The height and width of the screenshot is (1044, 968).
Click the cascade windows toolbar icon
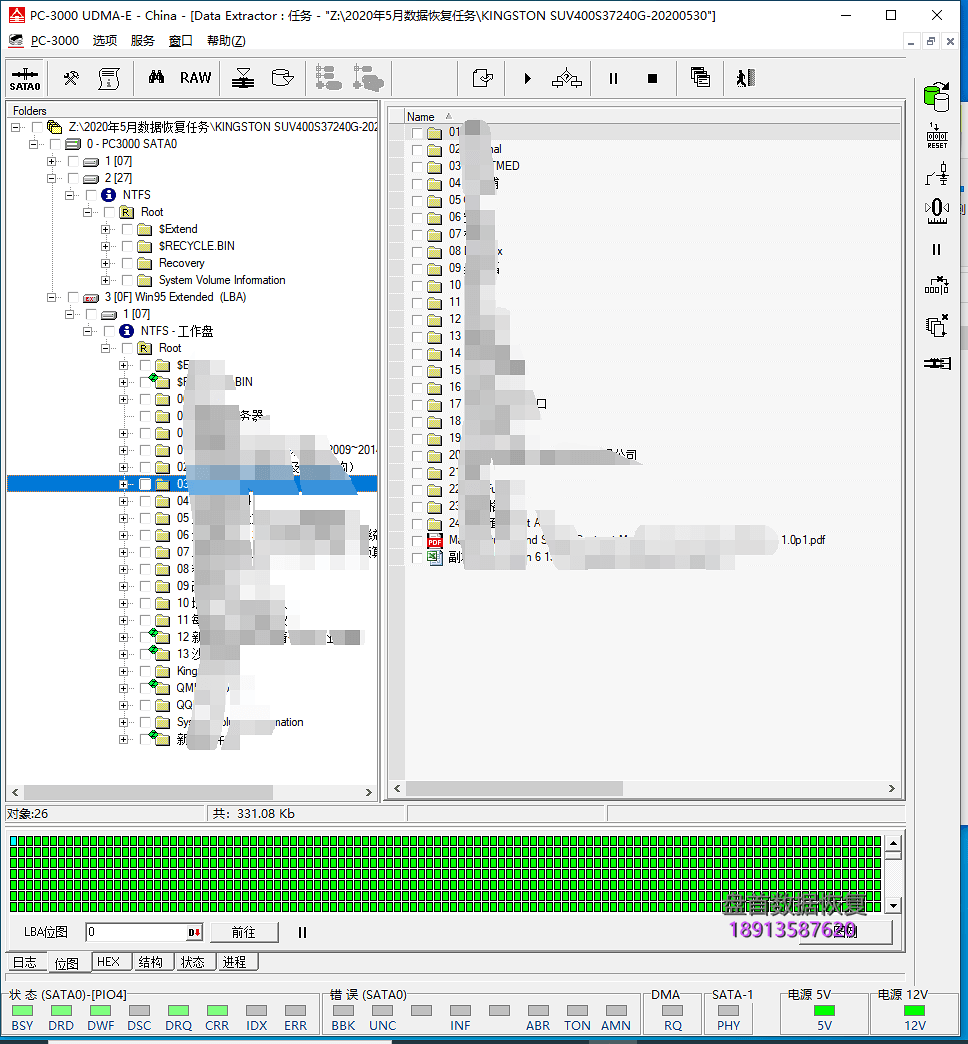pyautogui.click(x=700, y=77)
